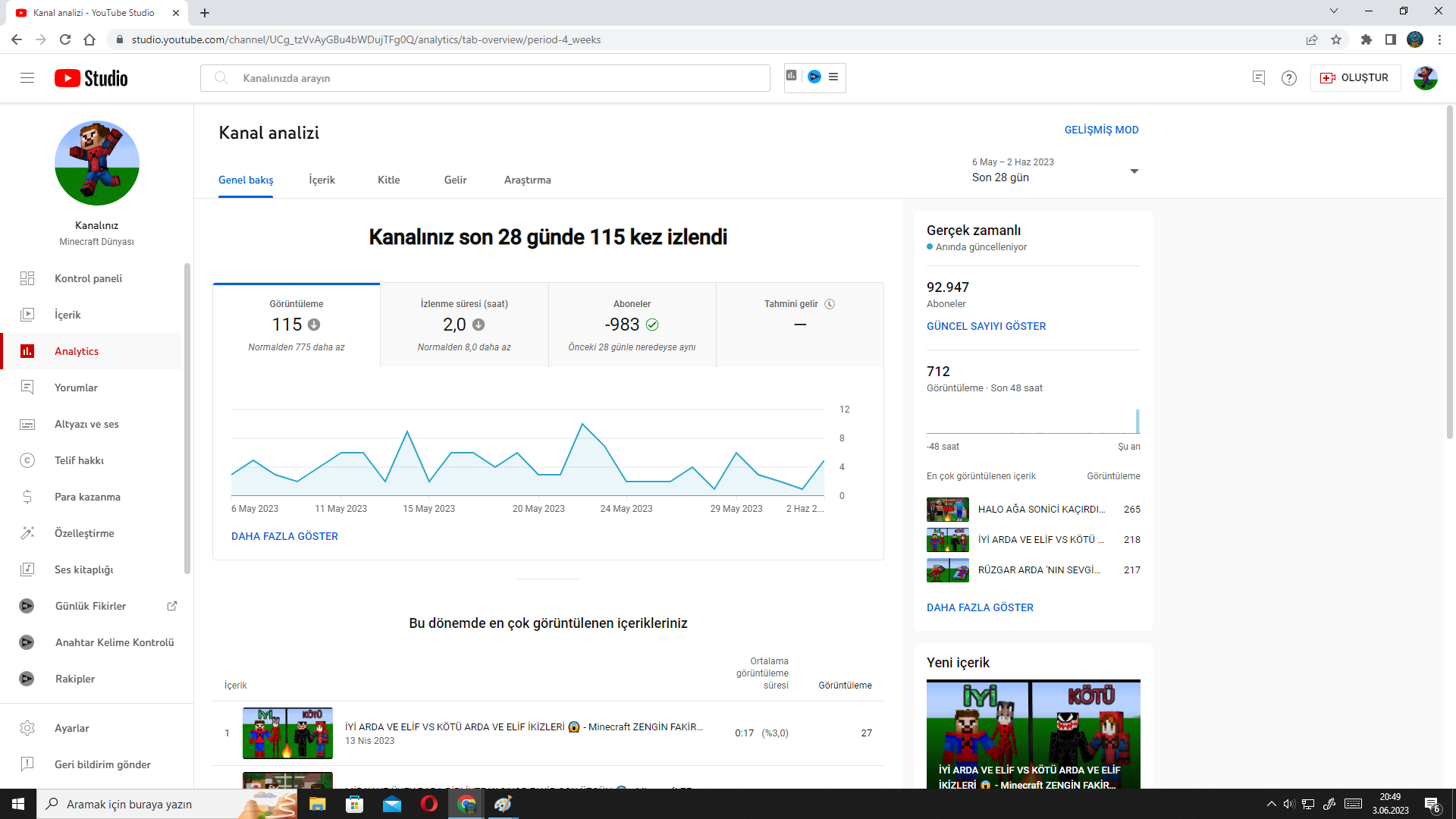Open the RÜZGAR ARDA'NIN SEVGİ thumbnail

click(x=948, y=570)
